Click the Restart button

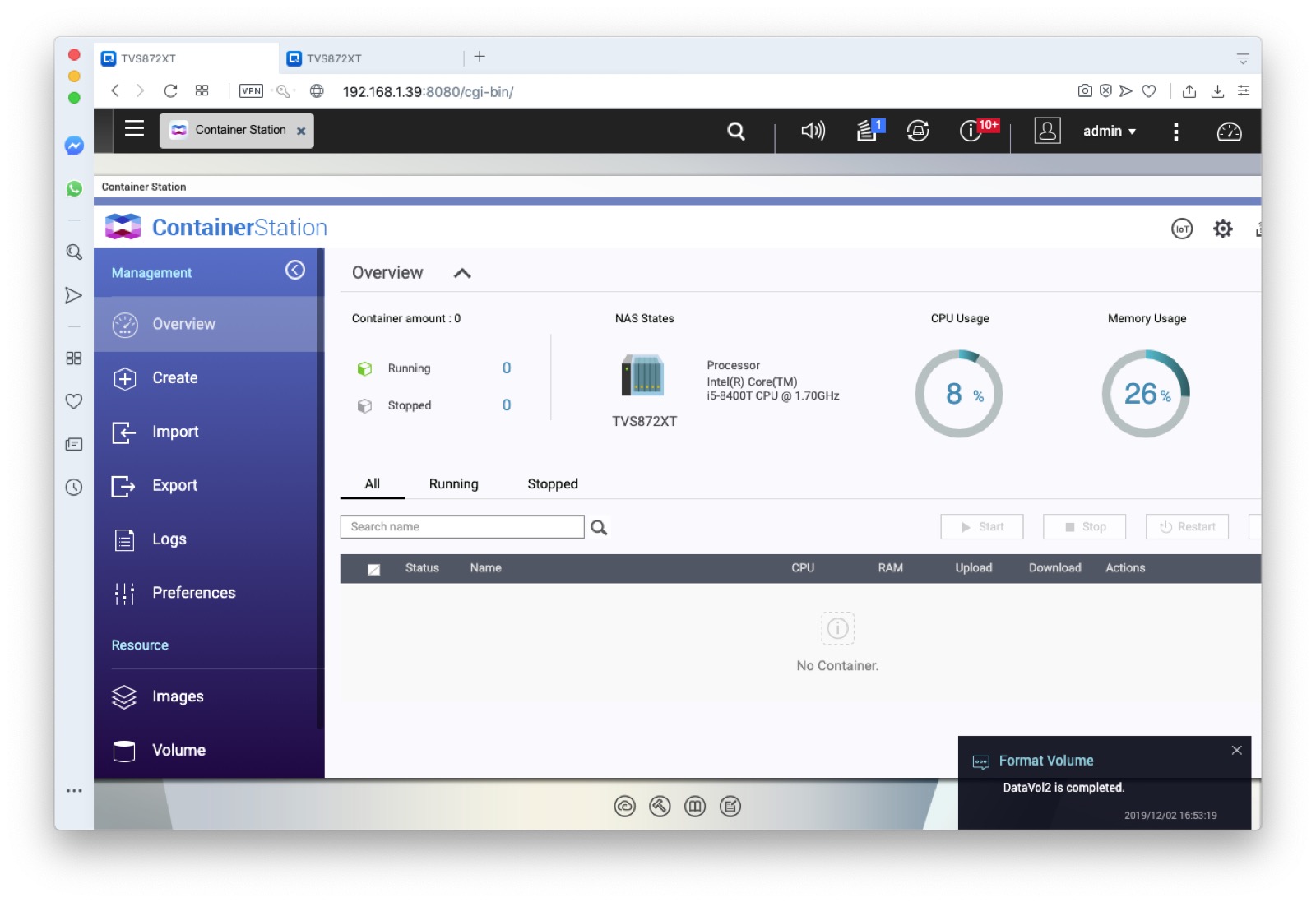1187,527
